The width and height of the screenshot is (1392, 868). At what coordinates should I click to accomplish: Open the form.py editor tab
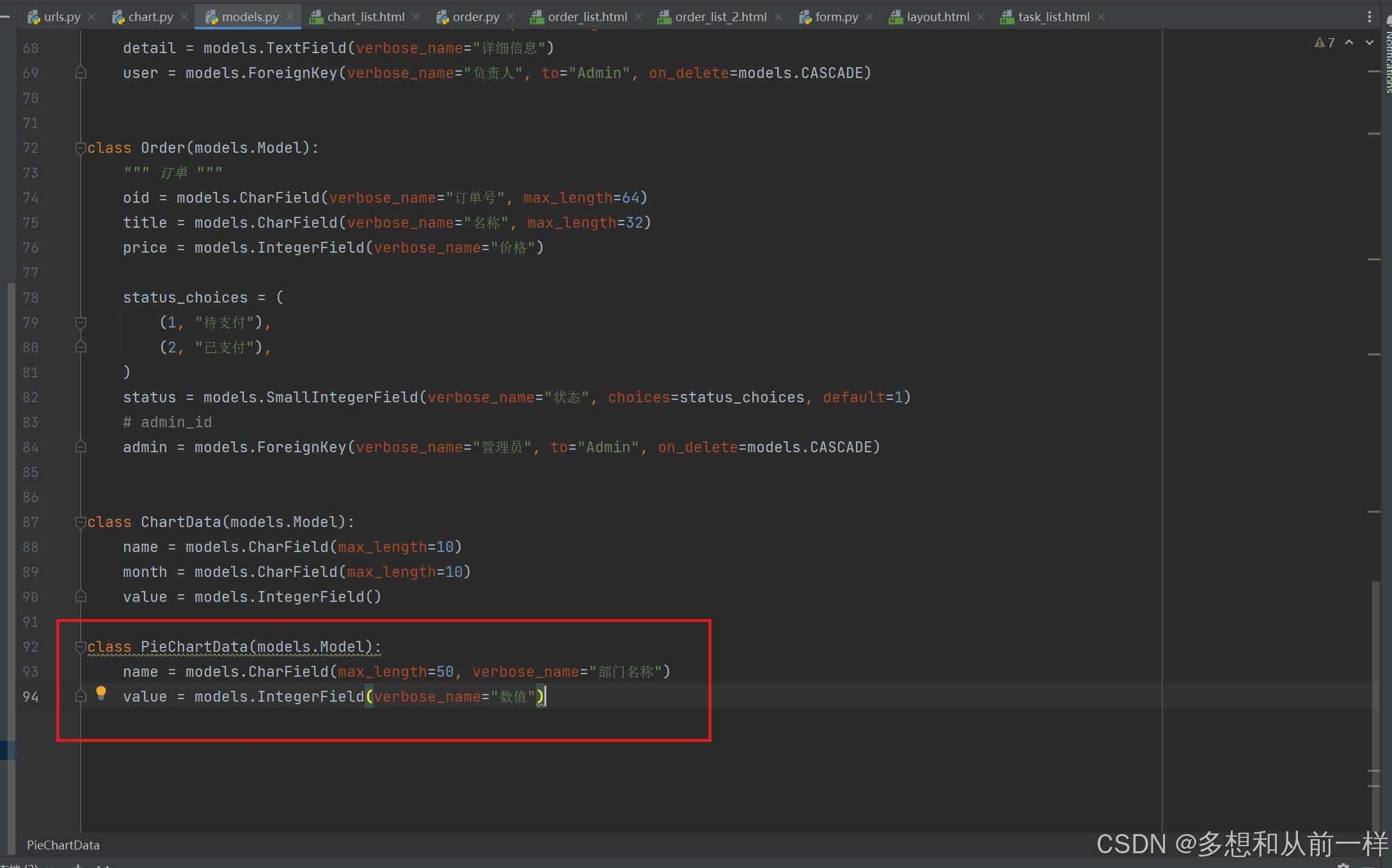coord(836,17)
